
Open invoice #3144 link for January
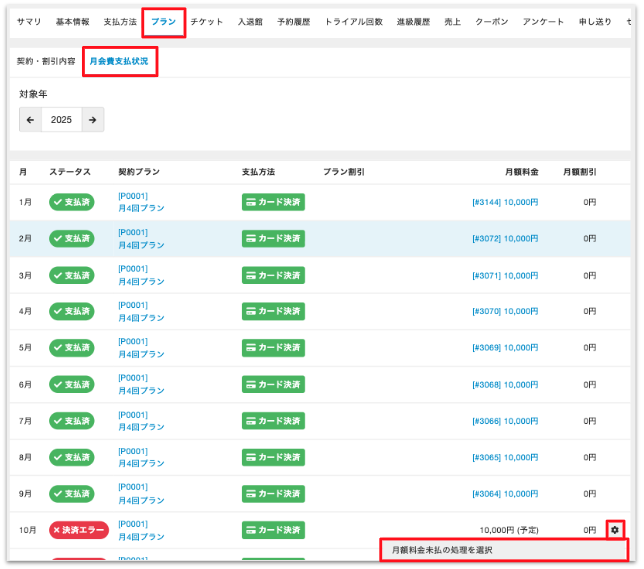(505, 202)
